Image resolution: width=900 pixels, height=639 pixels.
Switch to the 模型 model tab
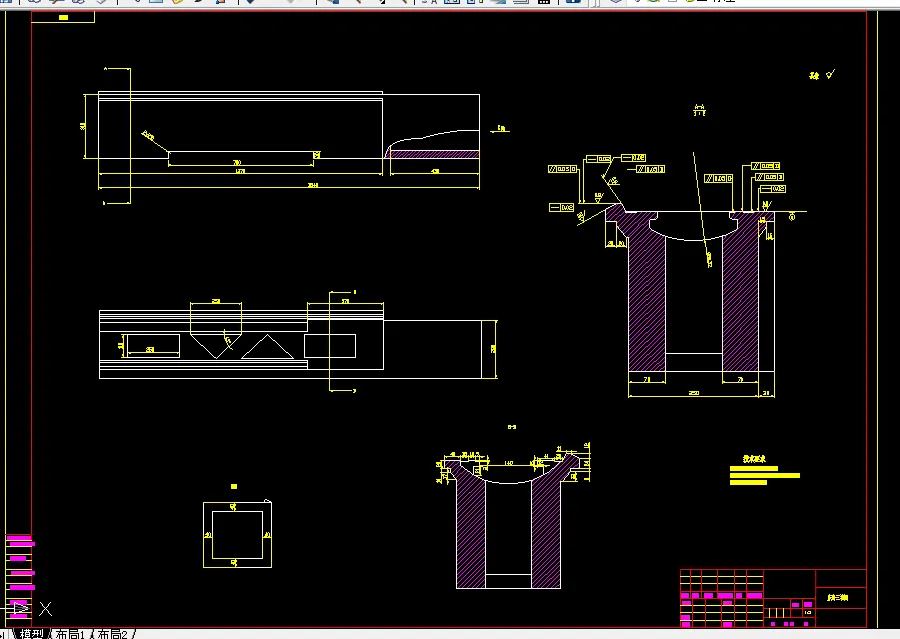[31, 634]
